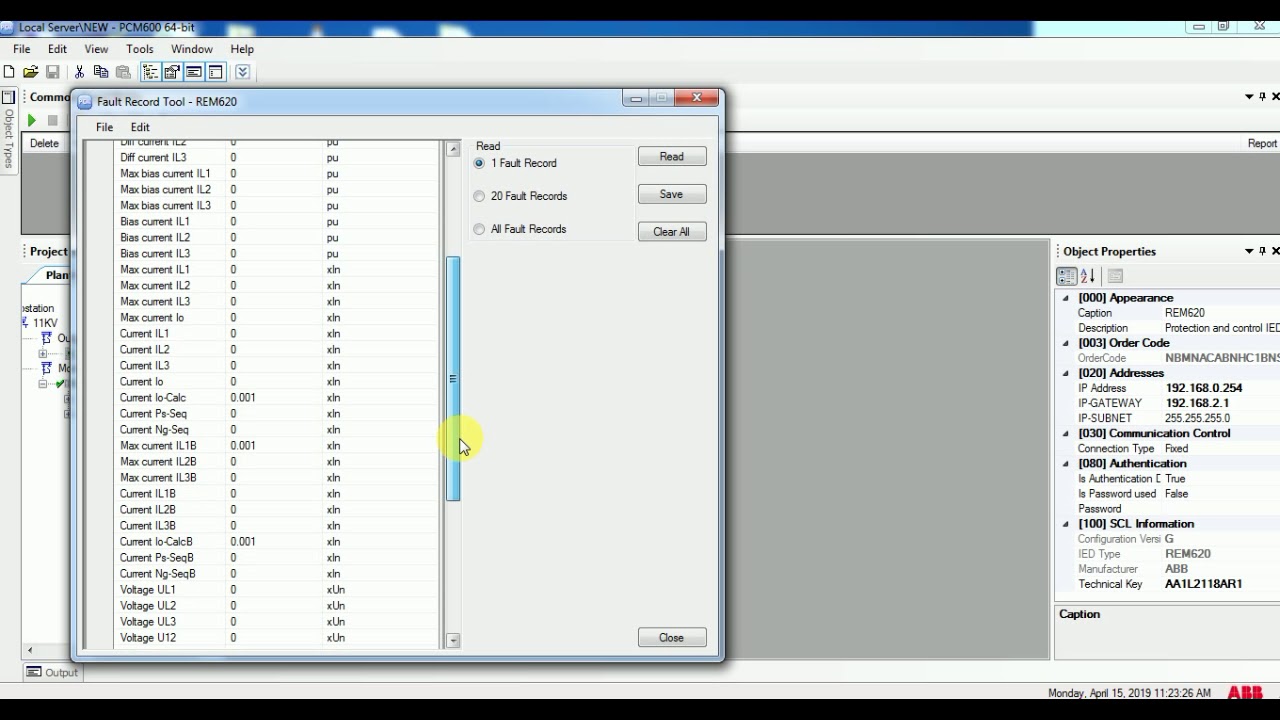Select the Bias current IL2 row
This screenshot has width=1280, height=720.
click(277, 238)
